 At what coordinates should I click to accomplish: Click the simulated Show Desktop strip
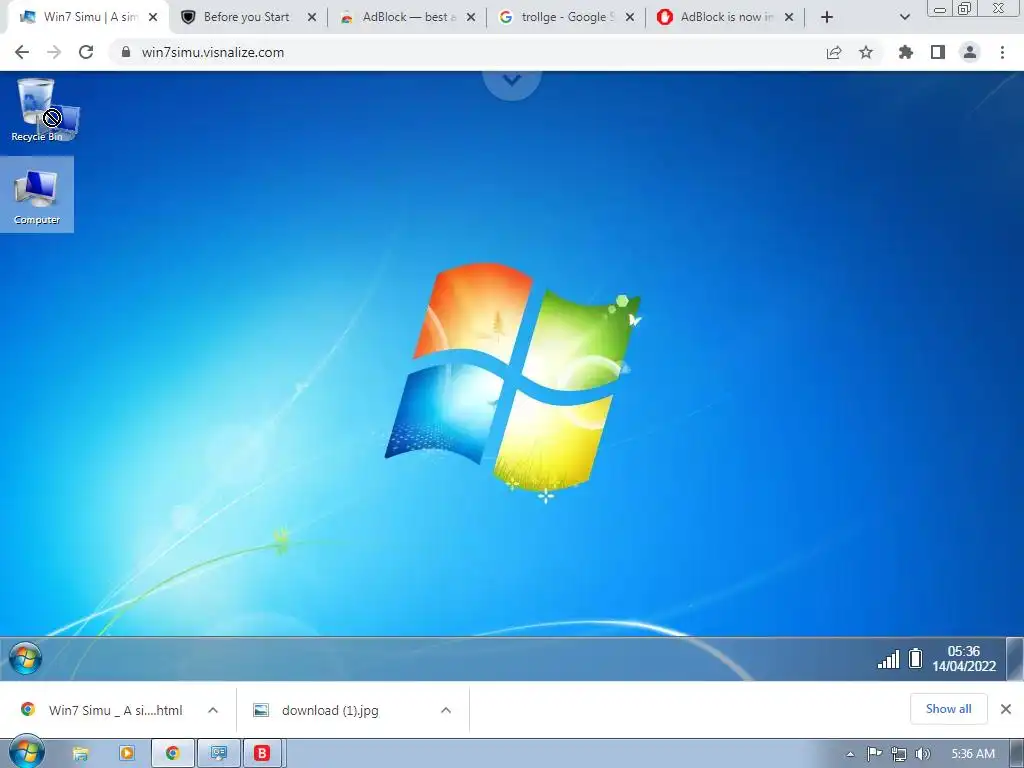pyautogui.click(x=1014, y=659)
